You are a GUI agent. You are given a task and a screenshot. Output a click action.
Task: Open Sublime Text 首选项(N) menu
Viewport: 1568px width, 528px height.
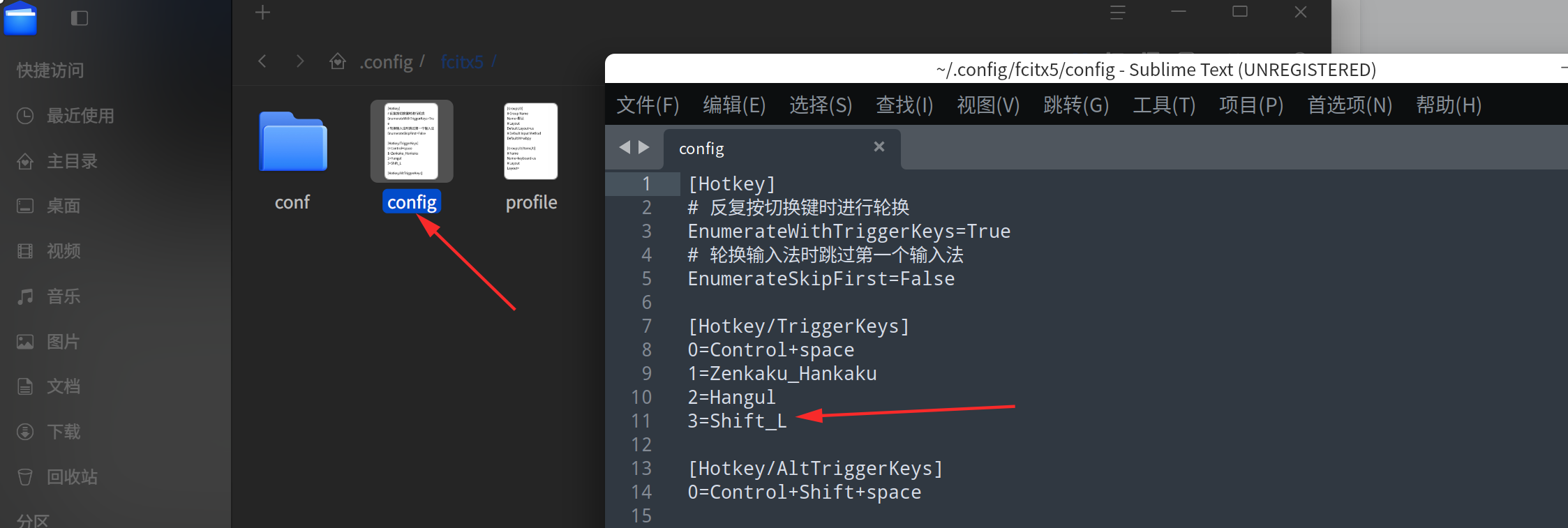click(x=1350, y=105)
